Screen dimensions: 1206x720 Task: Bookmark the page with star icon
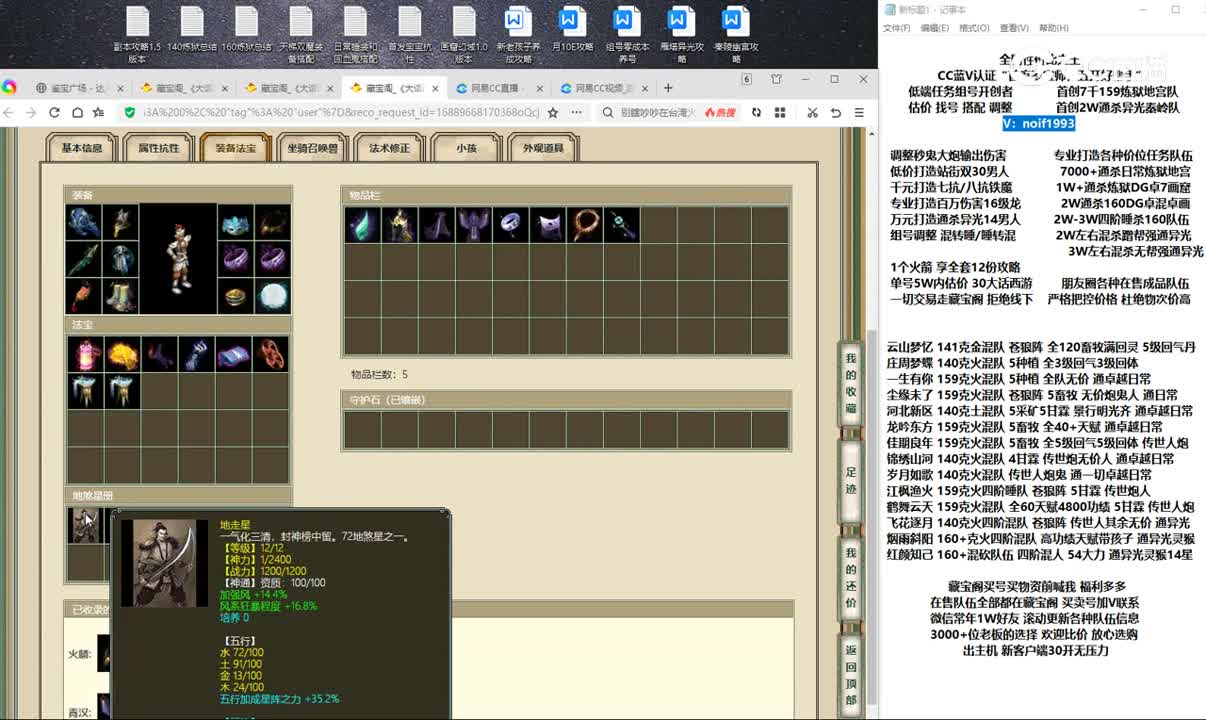[x=553, y=113]
